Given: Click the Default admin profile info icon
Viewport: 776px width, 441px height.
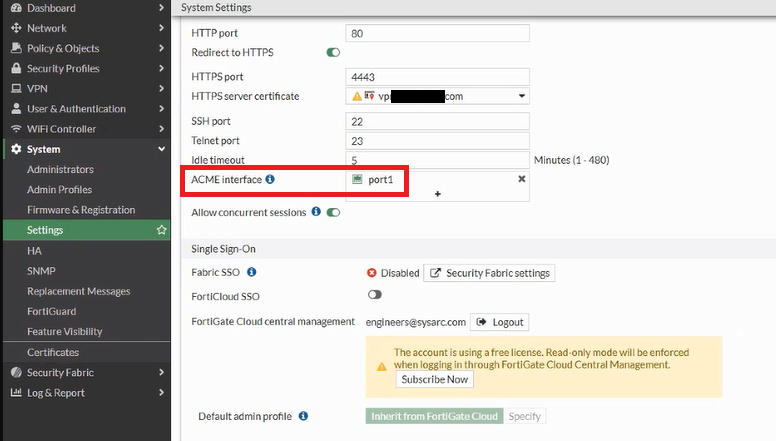Looking at the screenshot, I should [303, 416].
